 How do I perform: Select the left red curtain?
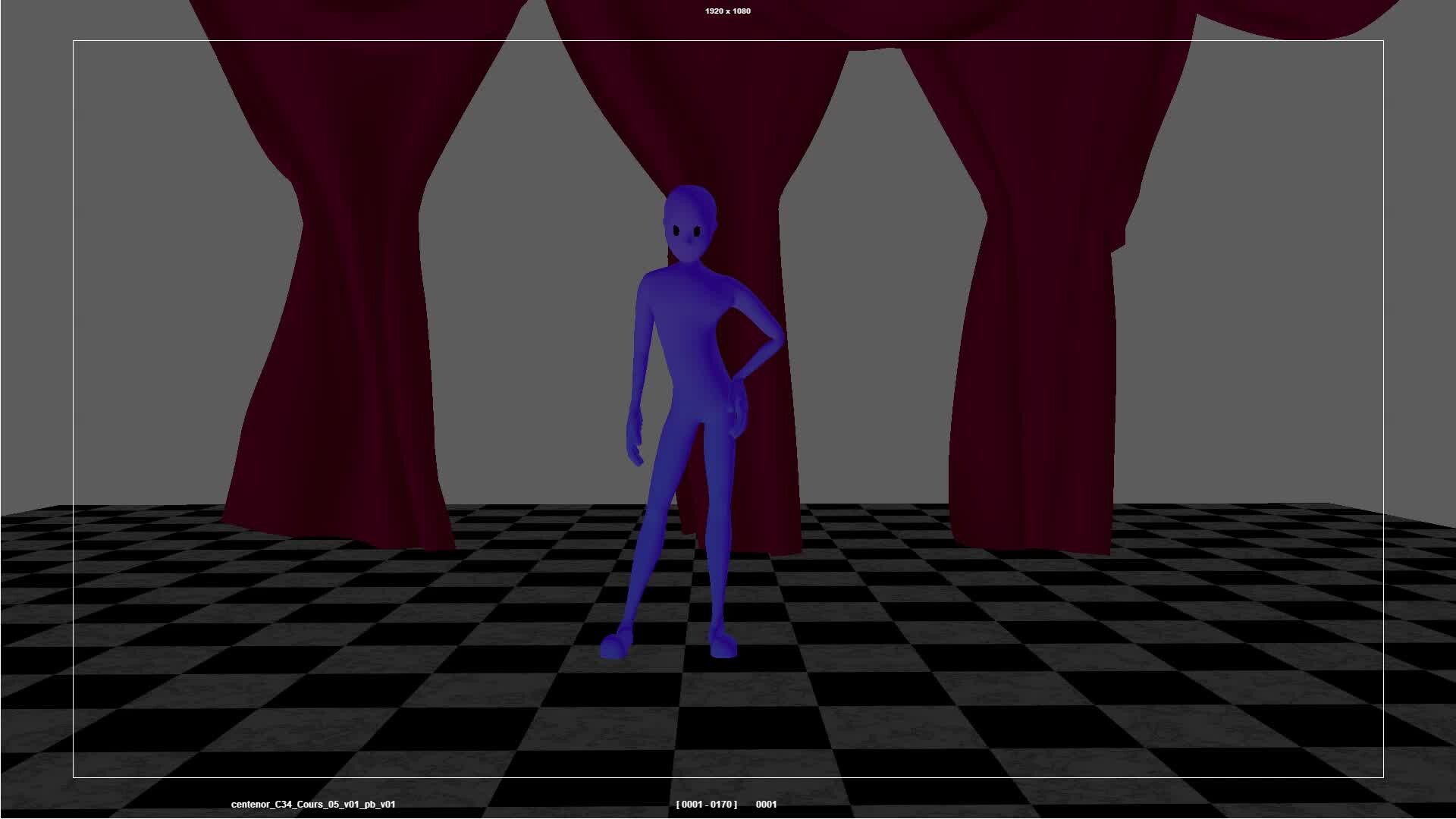point(356,303)
